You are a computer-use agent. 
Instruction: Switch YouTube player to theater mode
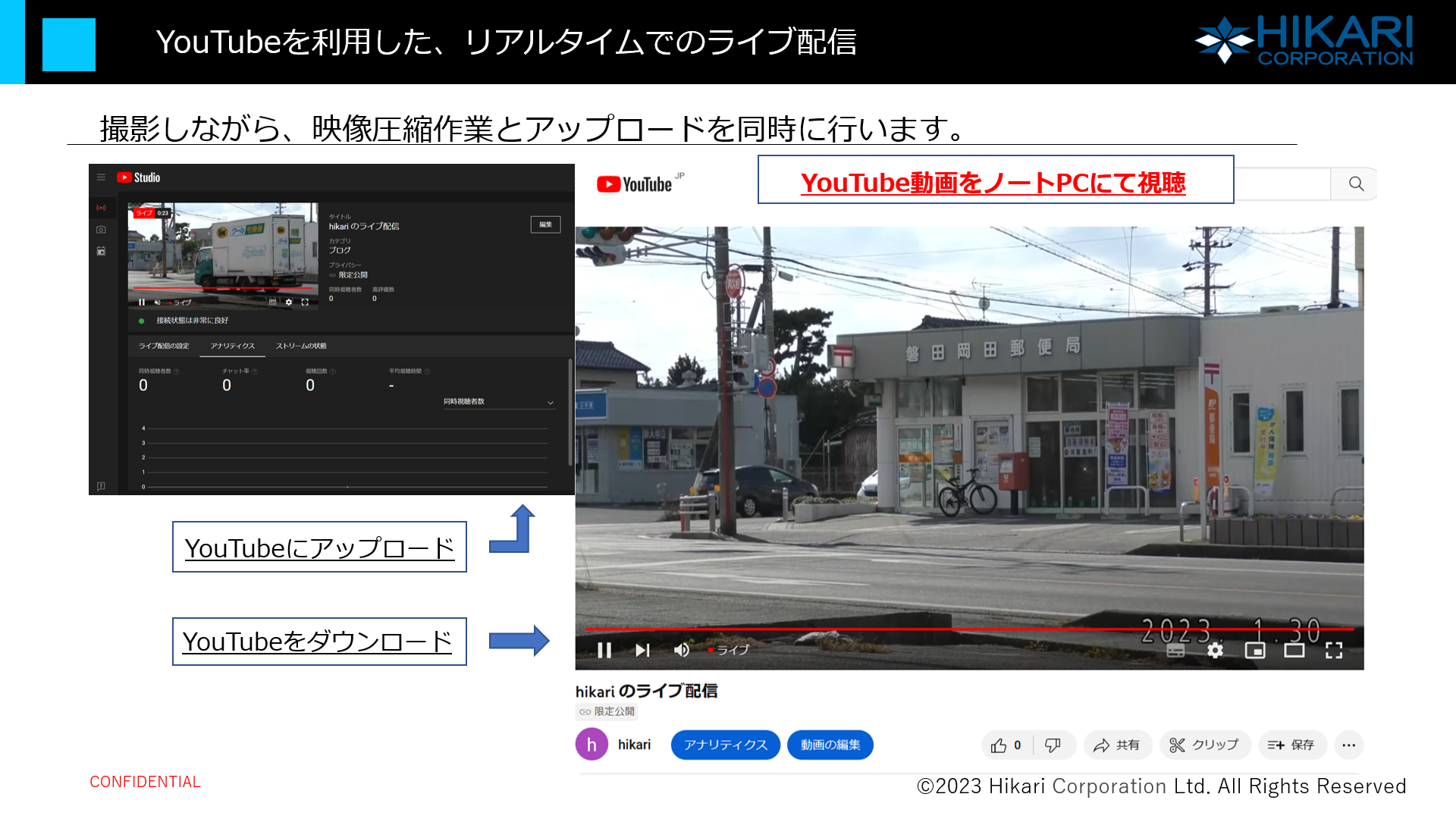point(1294,651)
